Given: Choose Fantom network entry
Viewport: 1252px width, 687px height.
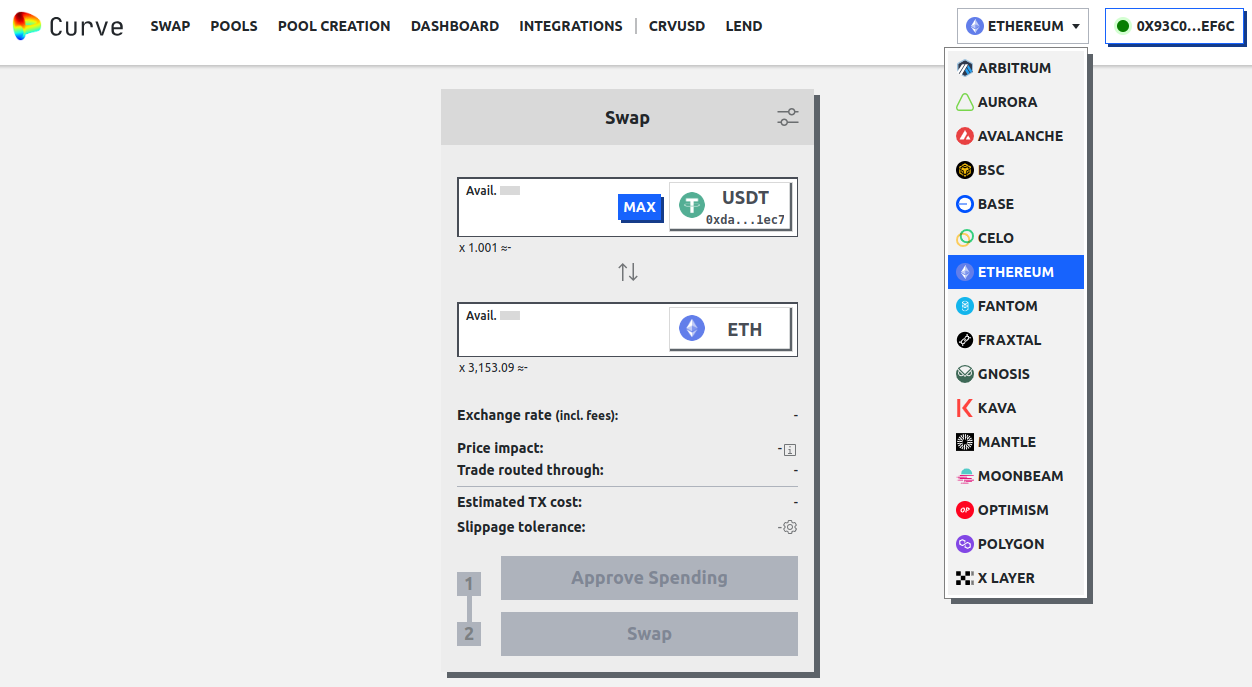Looking at the screenshot, I should tap(1016, 306).
